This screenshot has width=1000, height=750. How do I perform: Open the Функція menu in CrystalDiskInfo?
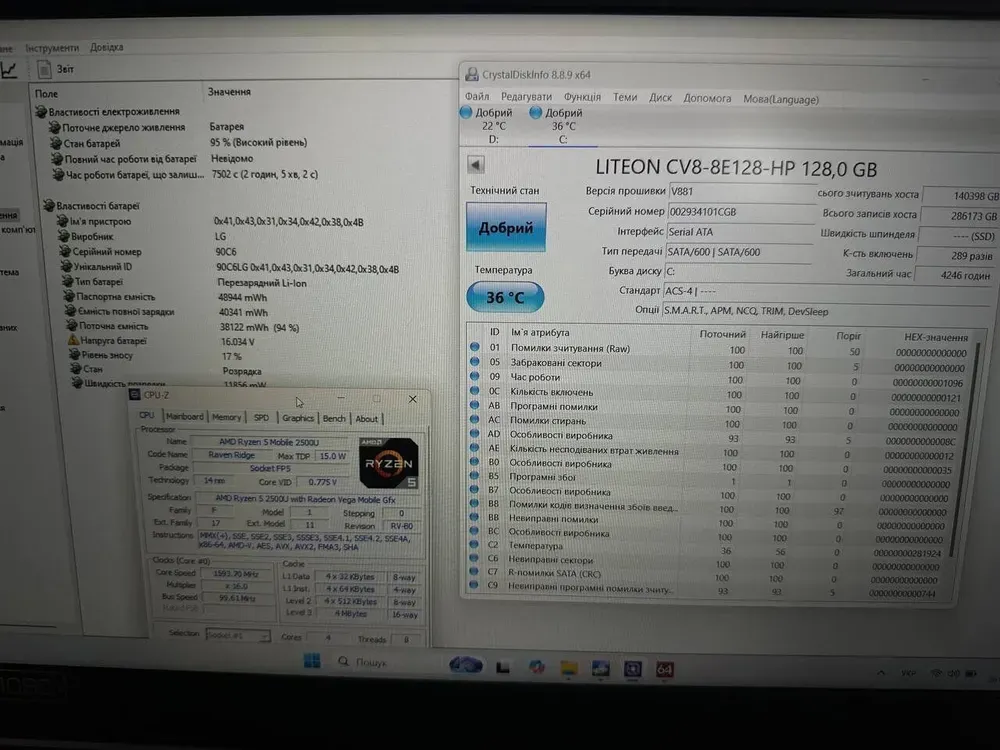(582, 98)
